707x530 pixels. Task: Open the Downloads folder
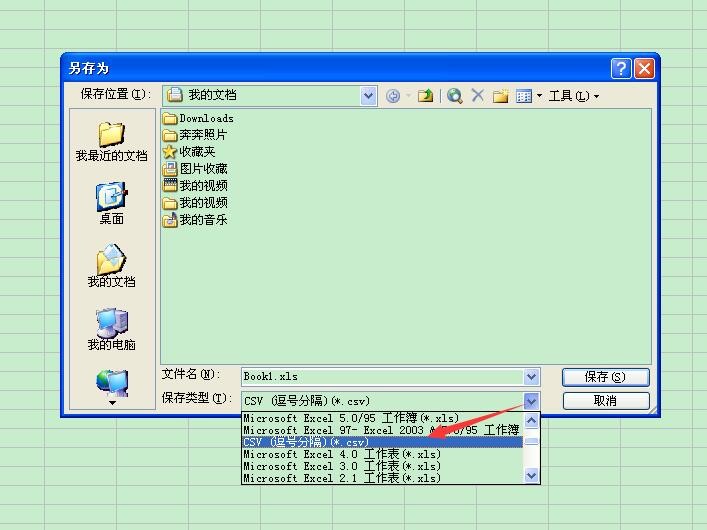[198, 119]
